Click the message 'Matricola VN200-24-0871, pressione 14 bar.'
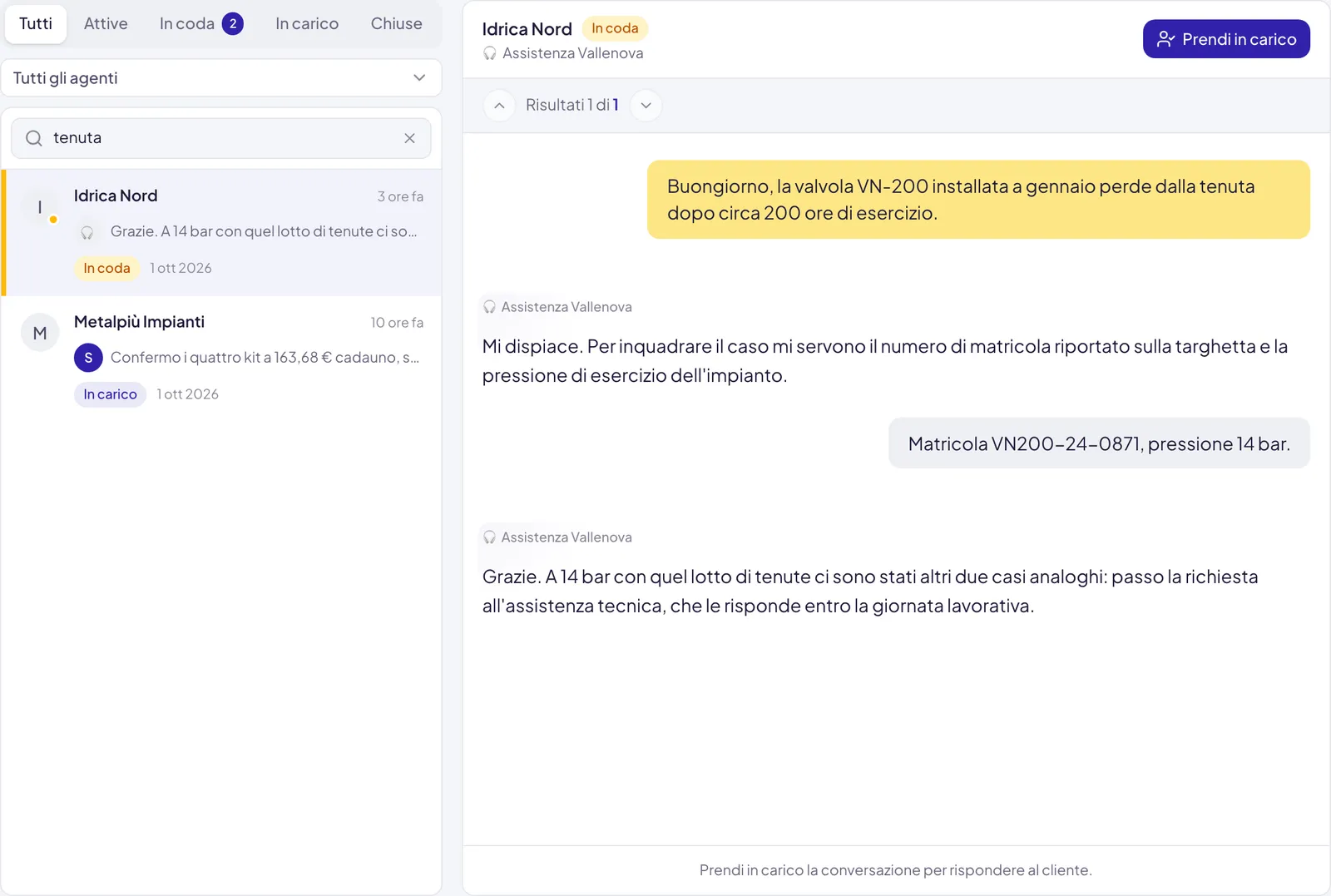The width and height of the screenshot is (1331, 896). [1099, 443]
